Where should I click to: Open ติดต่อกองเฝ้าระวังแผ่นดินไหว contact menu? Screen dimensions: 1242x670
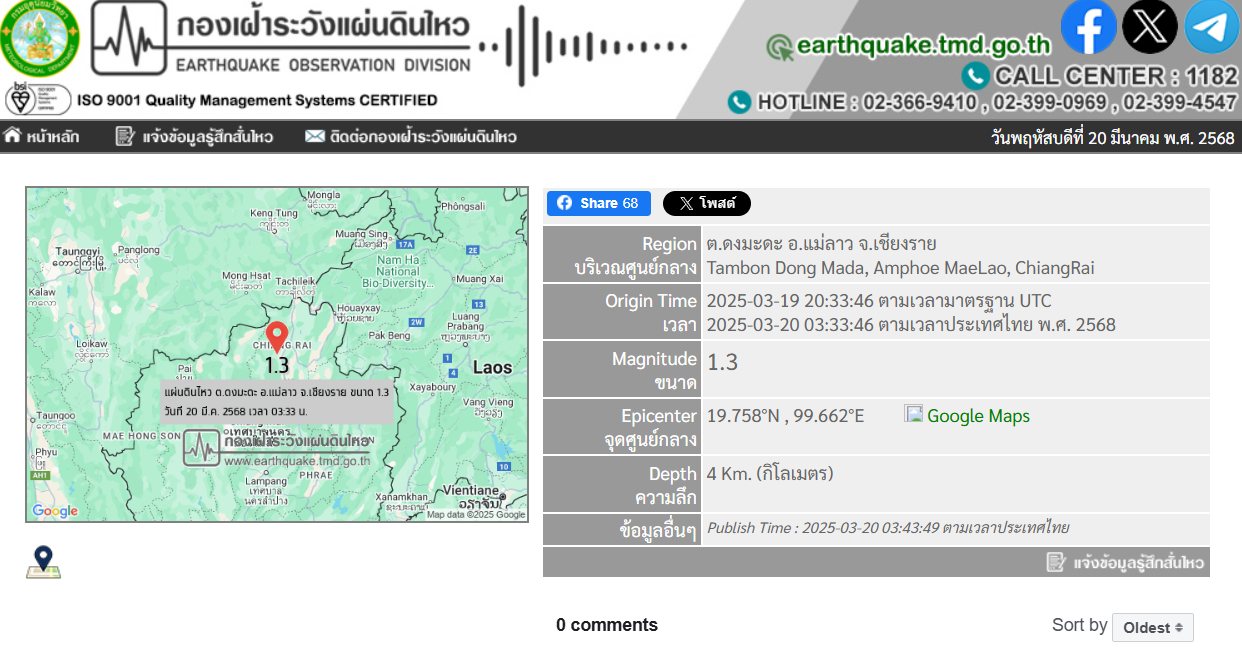click(410, 137)
